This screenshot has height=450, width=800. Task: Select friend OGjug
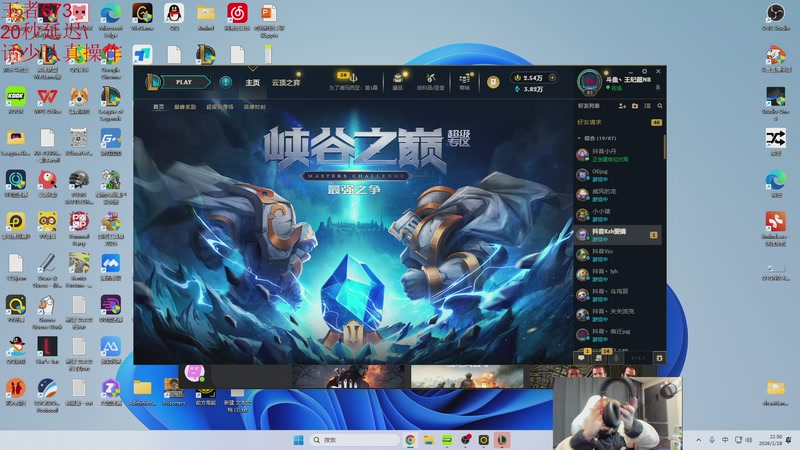click(618, 175)
